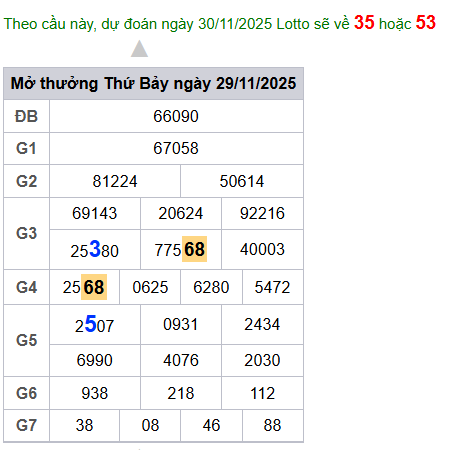The width and height of the screenshot is (465, 450).
Task: Select G5 number 4076
Action: (181, 360)
